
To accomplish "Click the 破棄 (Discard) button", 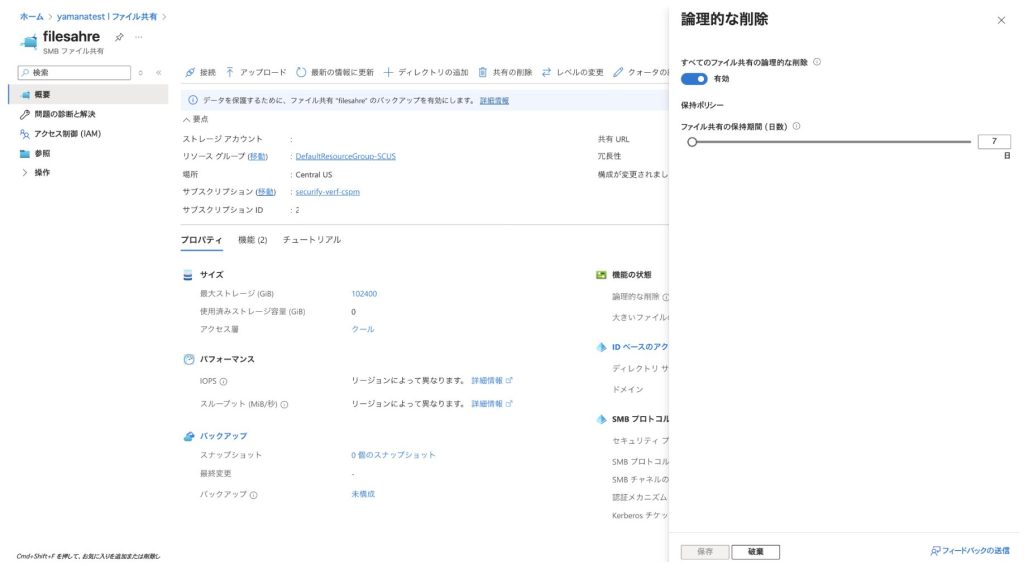I will coord(755,552).
